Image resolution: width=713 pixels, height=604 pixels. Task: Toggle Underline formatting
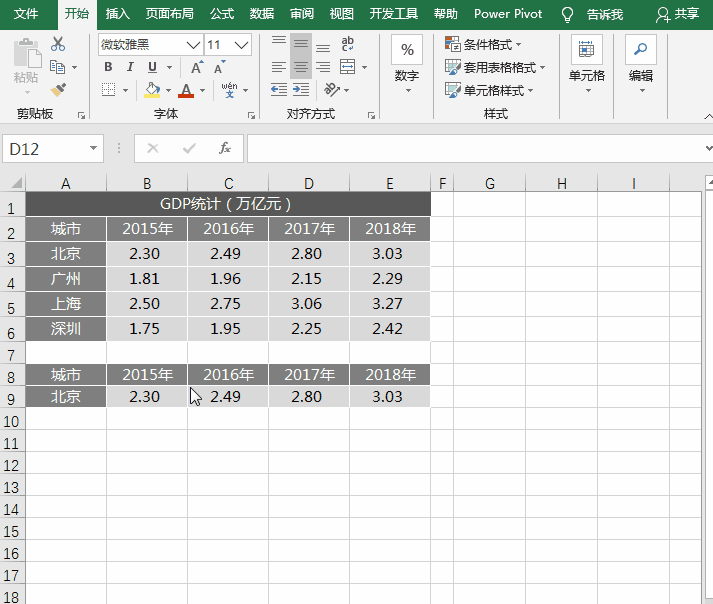(152, 67)
